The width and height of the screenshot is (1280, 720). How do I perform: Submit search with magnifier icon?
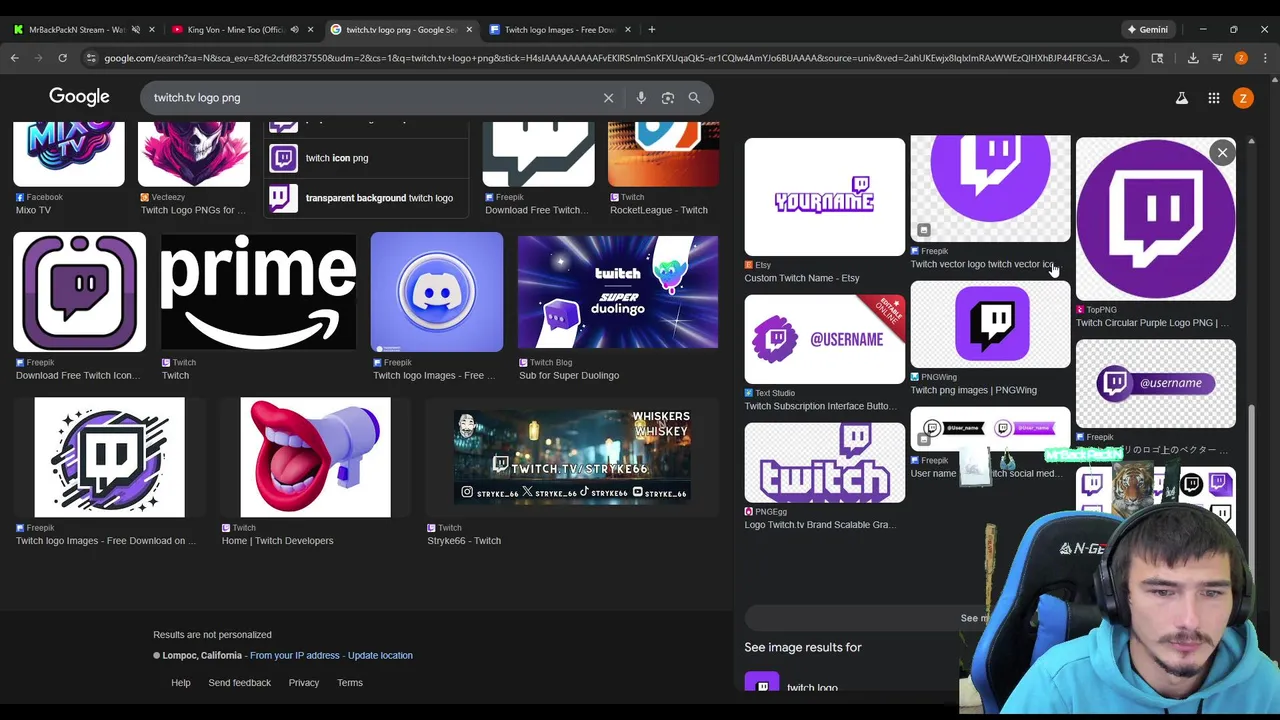point(694,98)
